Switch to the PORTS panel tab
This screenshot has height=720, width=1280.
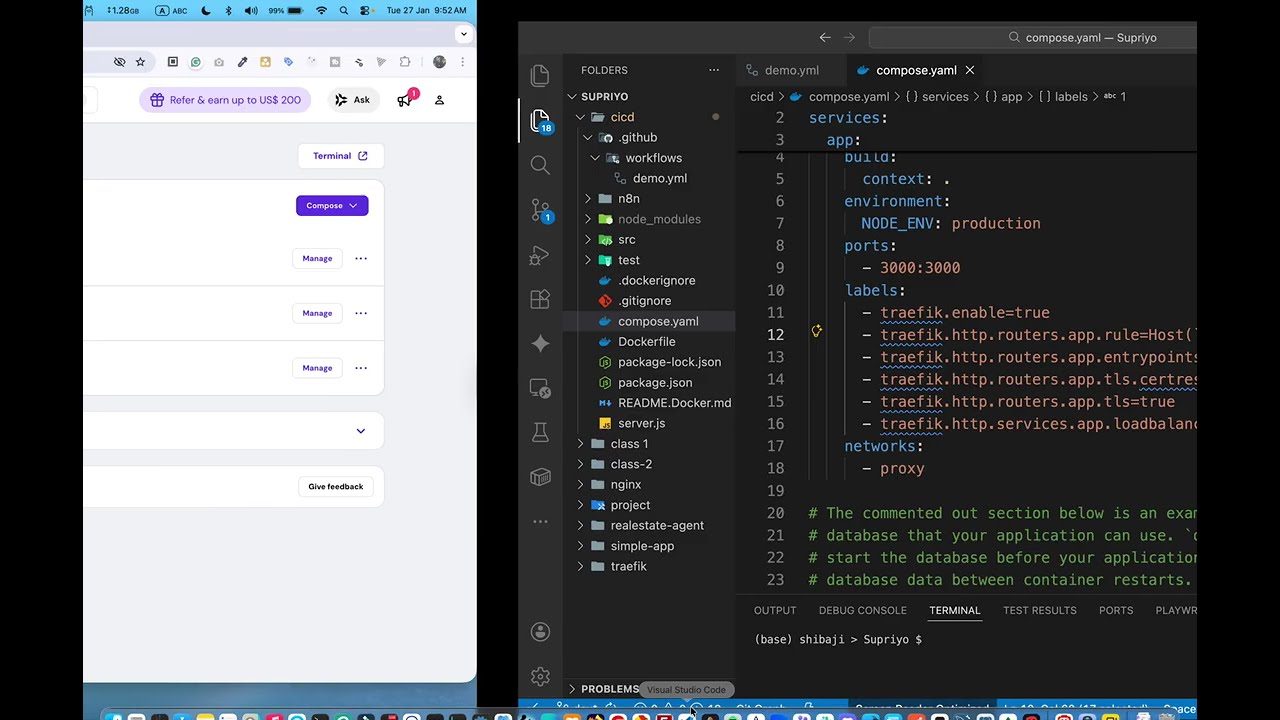tap(1116, 610)
